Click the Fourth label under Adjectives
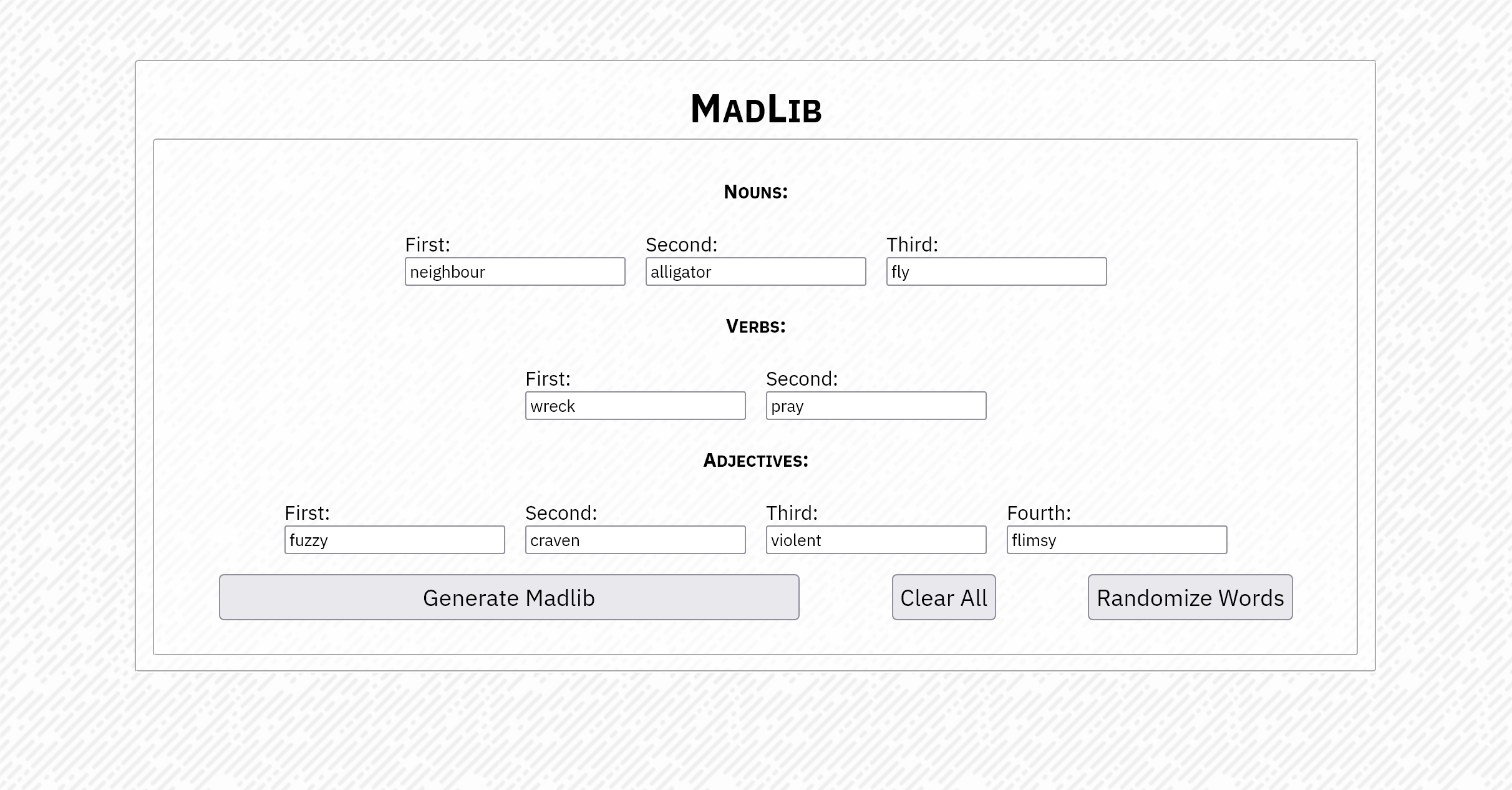Viewport: 1512px width, 790px height. pyautogui.click(x=1039, y=513)
